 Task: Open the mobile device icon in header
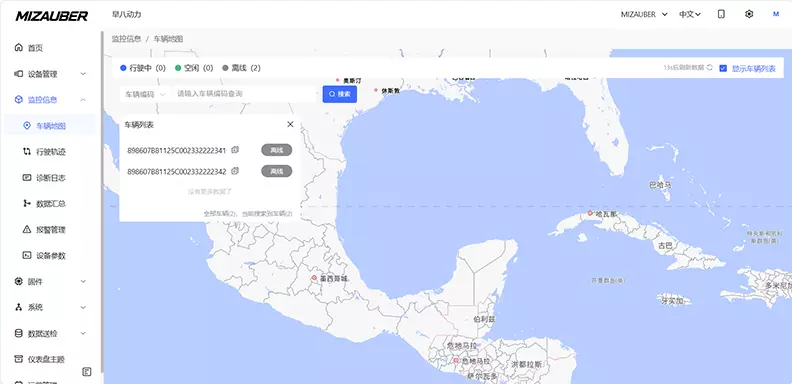click(721, 14)
